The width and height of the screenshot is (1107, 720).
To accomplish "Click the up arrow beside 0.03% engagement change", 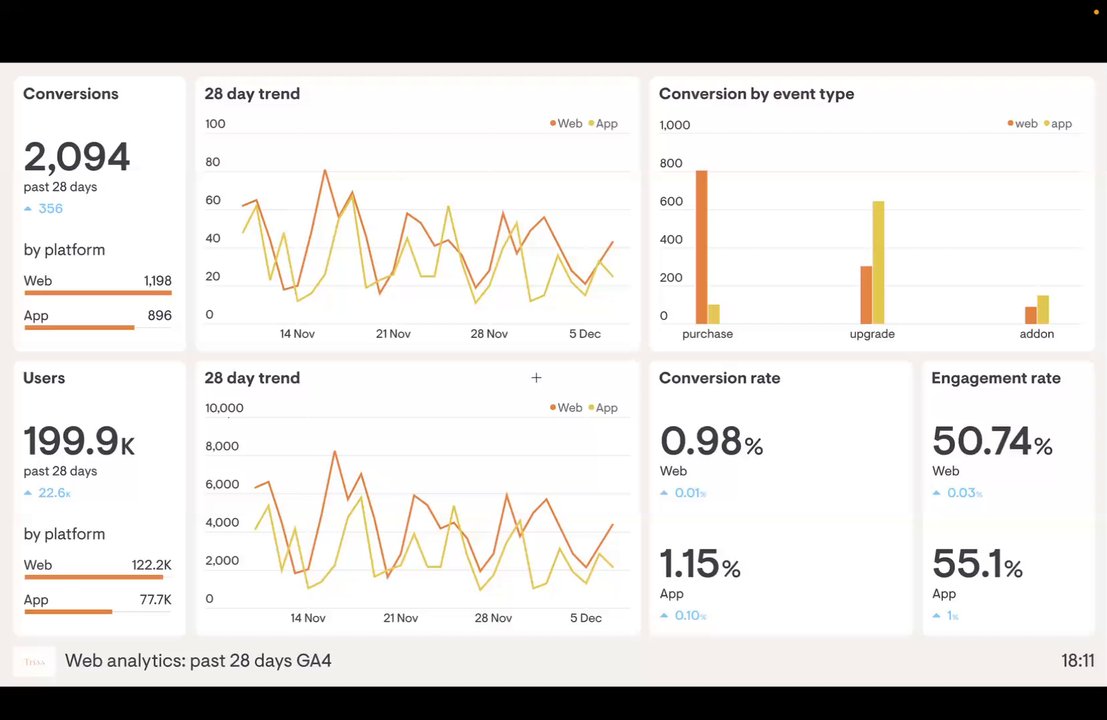I will [937, 493].
